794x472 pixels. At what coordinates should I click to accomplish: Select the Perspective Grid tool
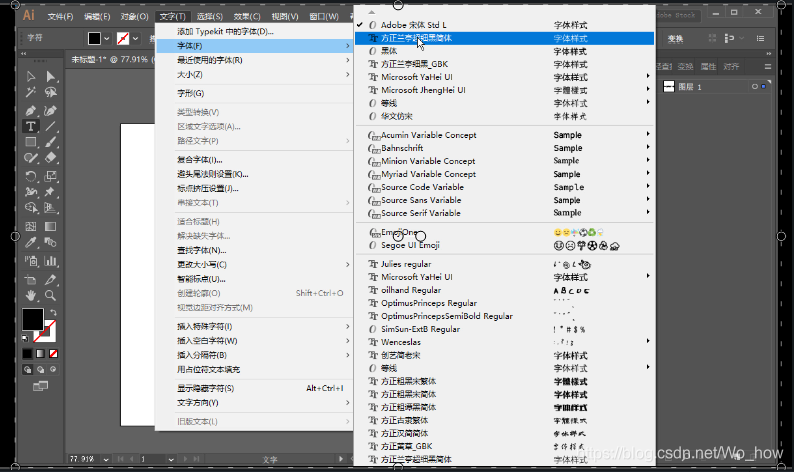(x=51, y=208)
